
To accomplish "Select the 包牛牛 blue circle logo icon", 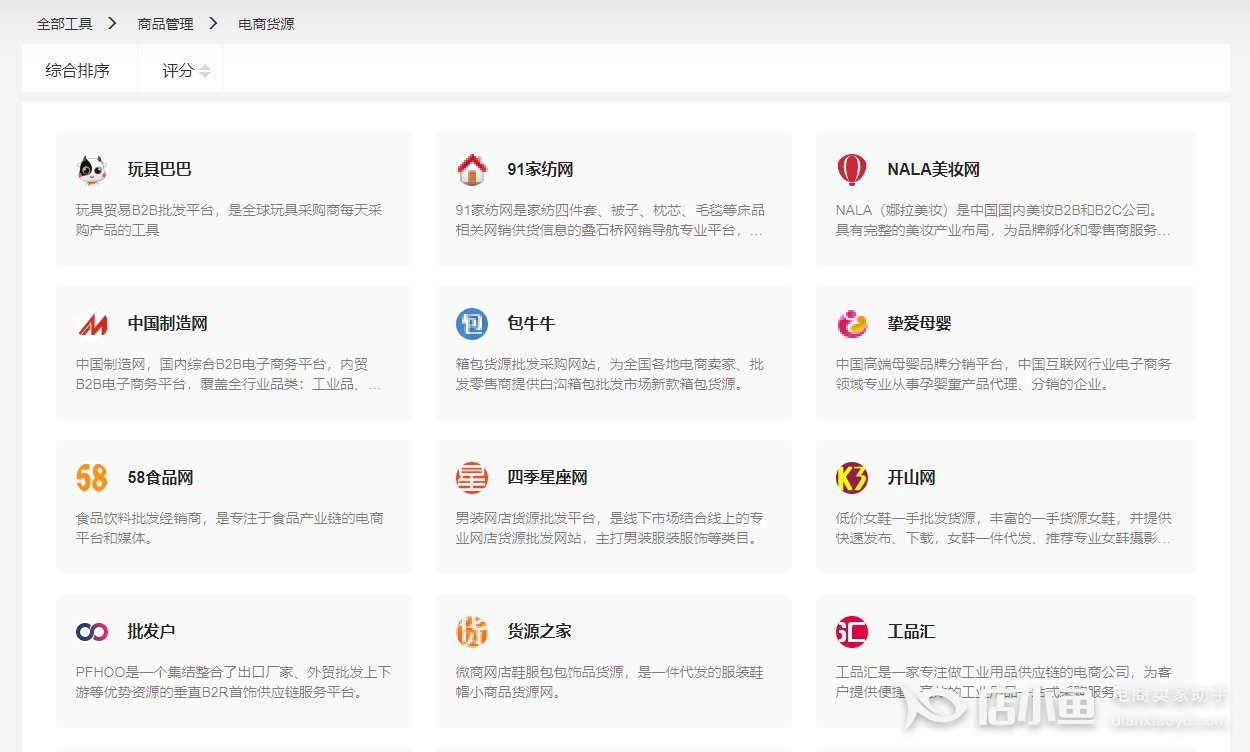I will pos(470,324).
